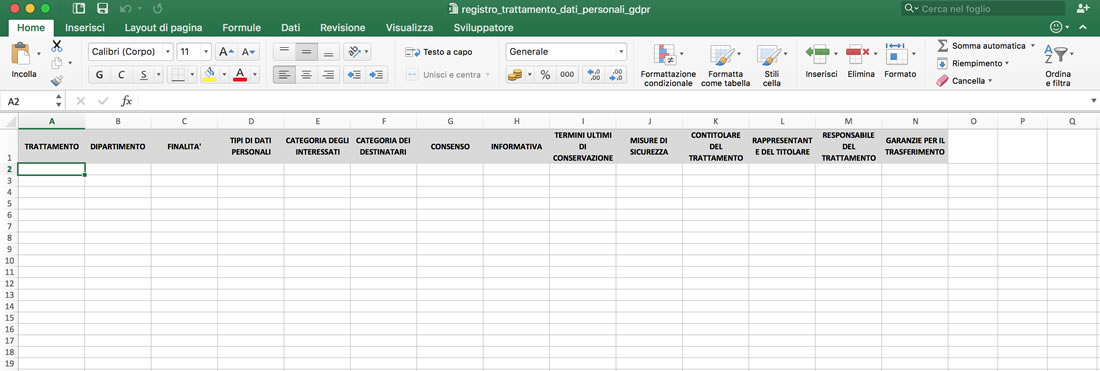
Task: Click Testo a capo wrap text button
Action: [x=439, y=52]
